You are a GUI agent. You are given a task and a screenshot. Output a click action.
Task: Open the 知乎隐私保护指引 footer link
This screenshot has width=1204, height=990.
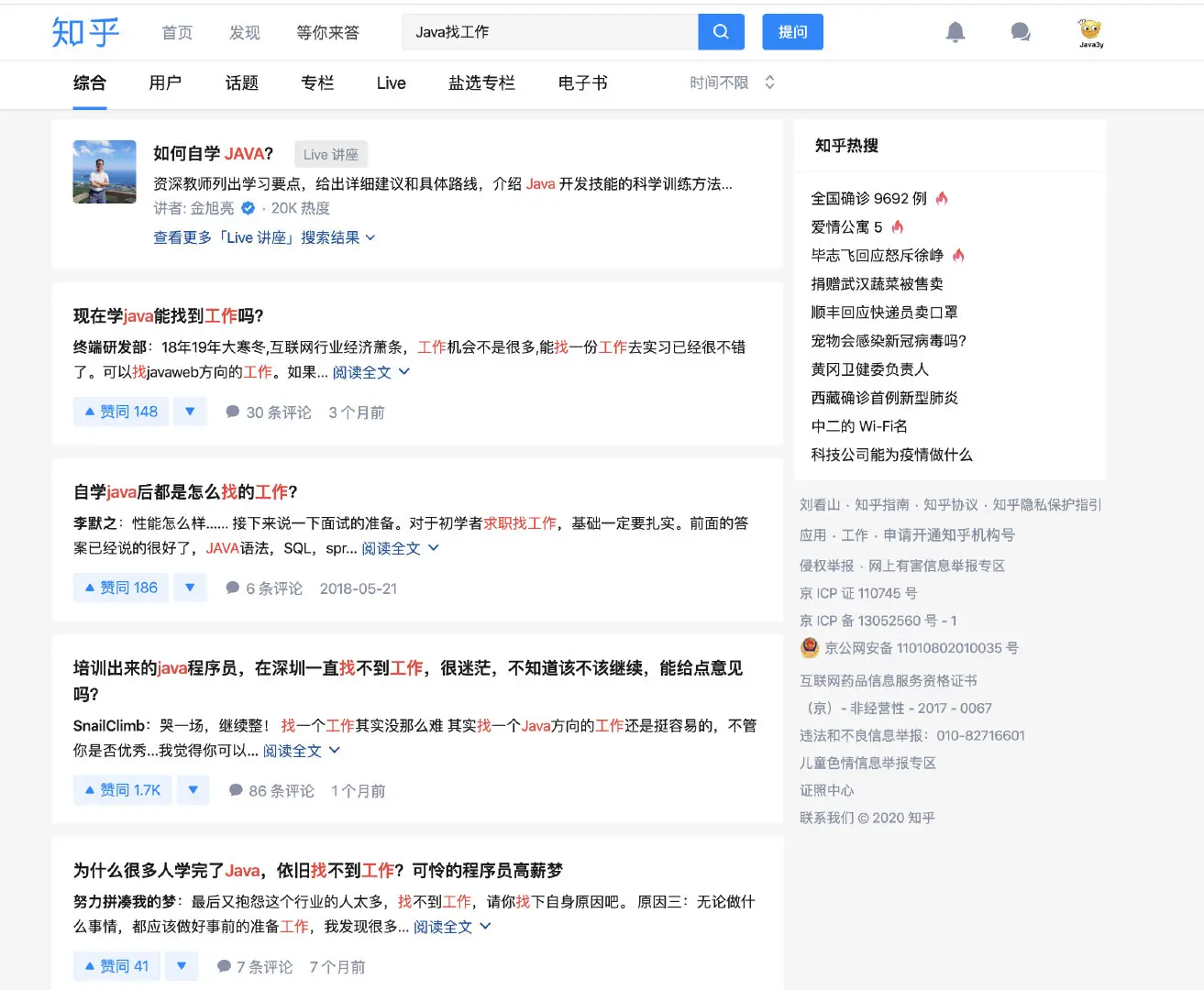tap(1047, 504)
